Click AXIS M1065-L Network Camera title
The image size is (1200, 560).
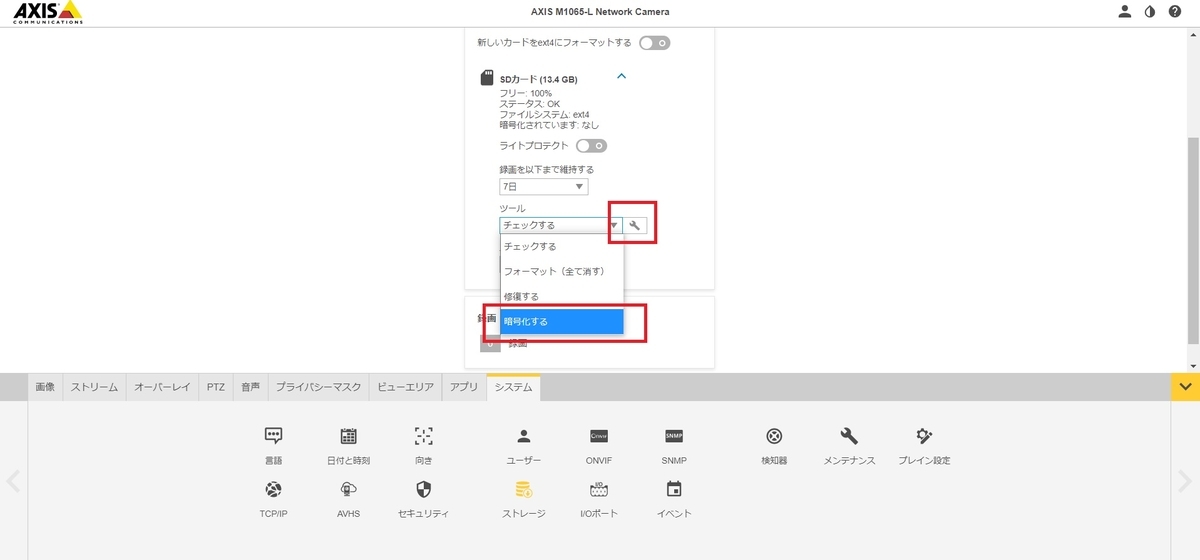coord(600,12)
